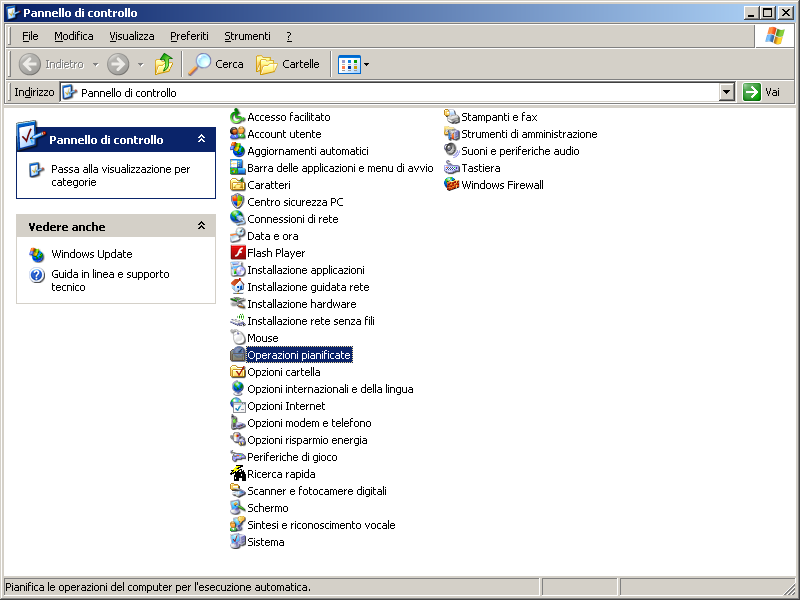Go up one folder level
The image size is (800, 600).
pos(164,64)
